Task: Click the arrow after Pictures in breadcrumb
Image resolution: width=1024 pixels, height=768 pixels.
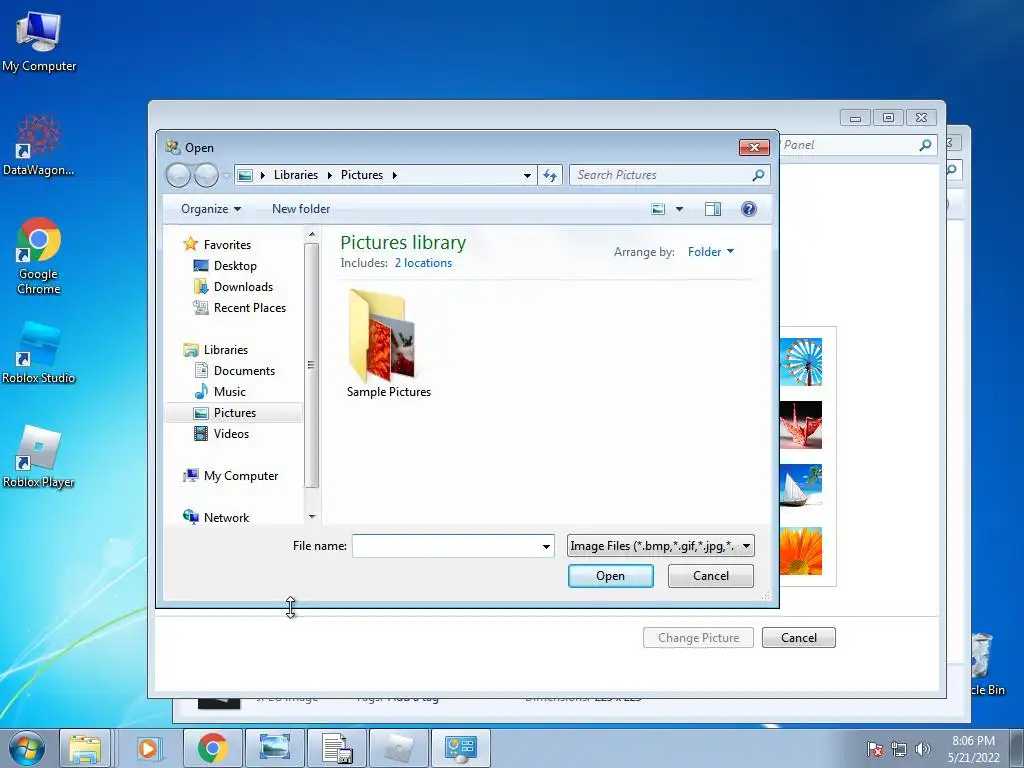Action: click(x=394, y=175)
